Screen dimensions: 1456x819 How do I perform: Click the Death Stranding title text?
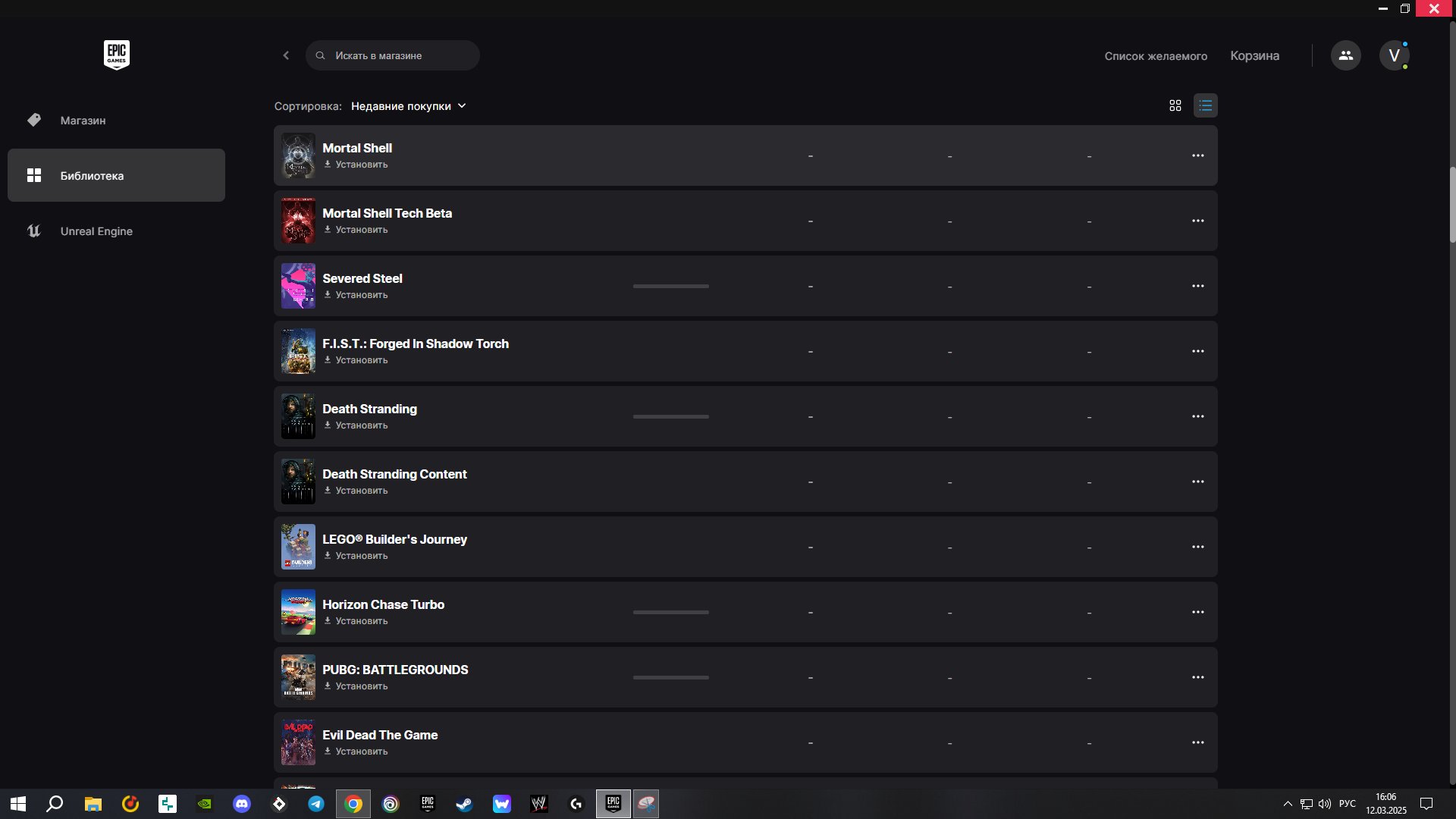(x=369, y=409)
